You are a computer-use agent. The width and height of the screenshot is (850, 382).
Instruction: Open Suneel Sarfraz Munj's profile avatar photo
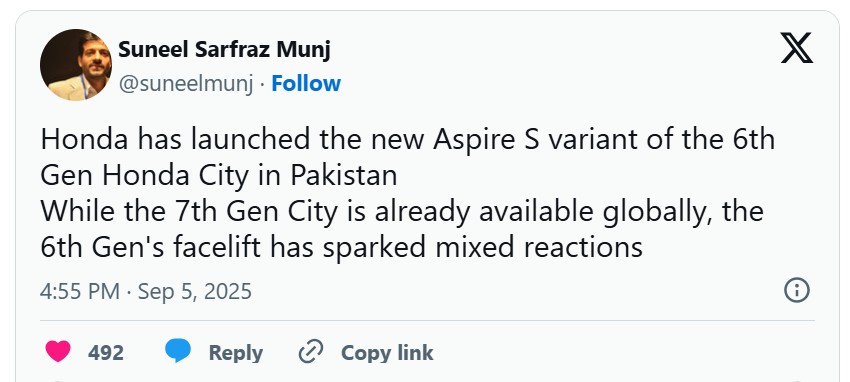point(76,65)
